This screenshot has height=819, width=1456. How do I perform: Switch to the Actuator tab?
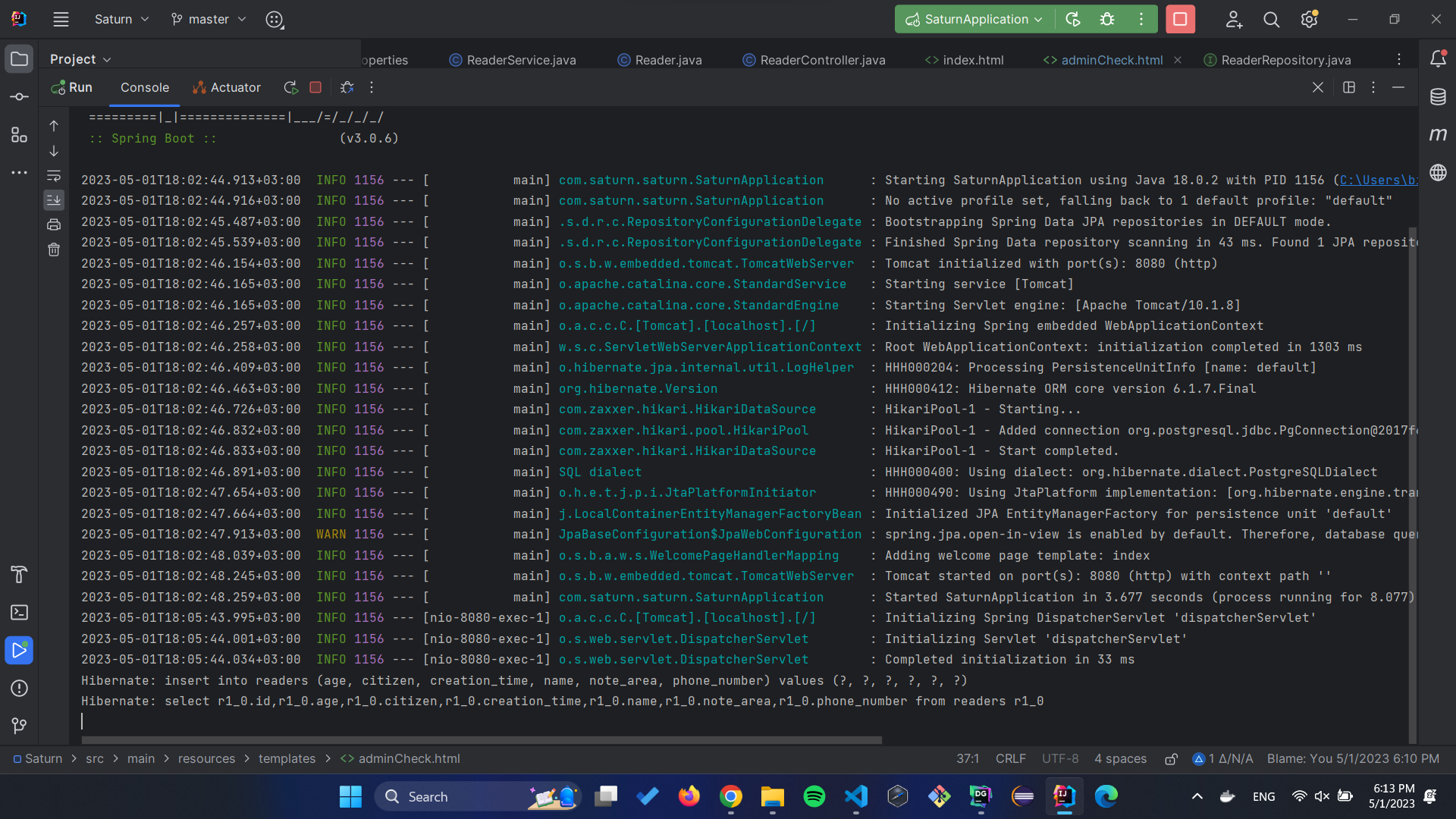226,87
